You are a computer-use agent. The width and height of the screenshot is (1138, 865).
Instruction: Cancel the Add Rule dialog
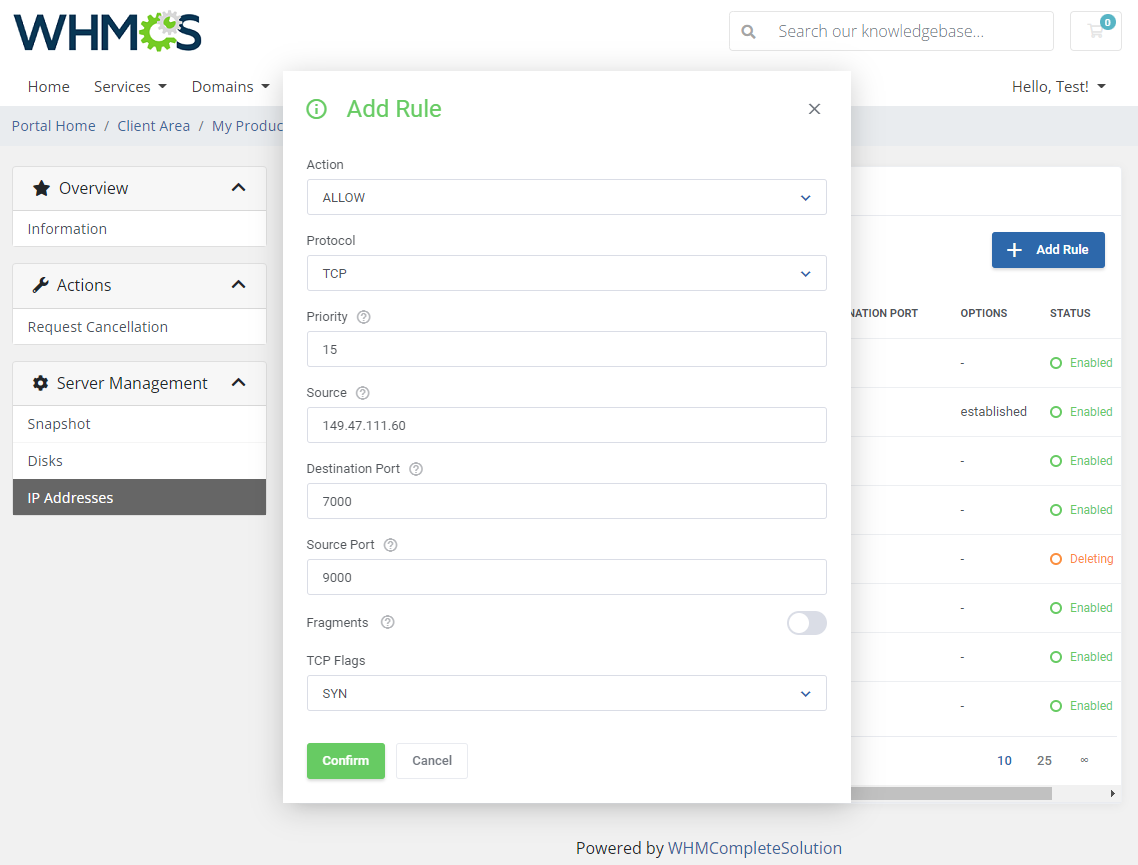(431, 760)
